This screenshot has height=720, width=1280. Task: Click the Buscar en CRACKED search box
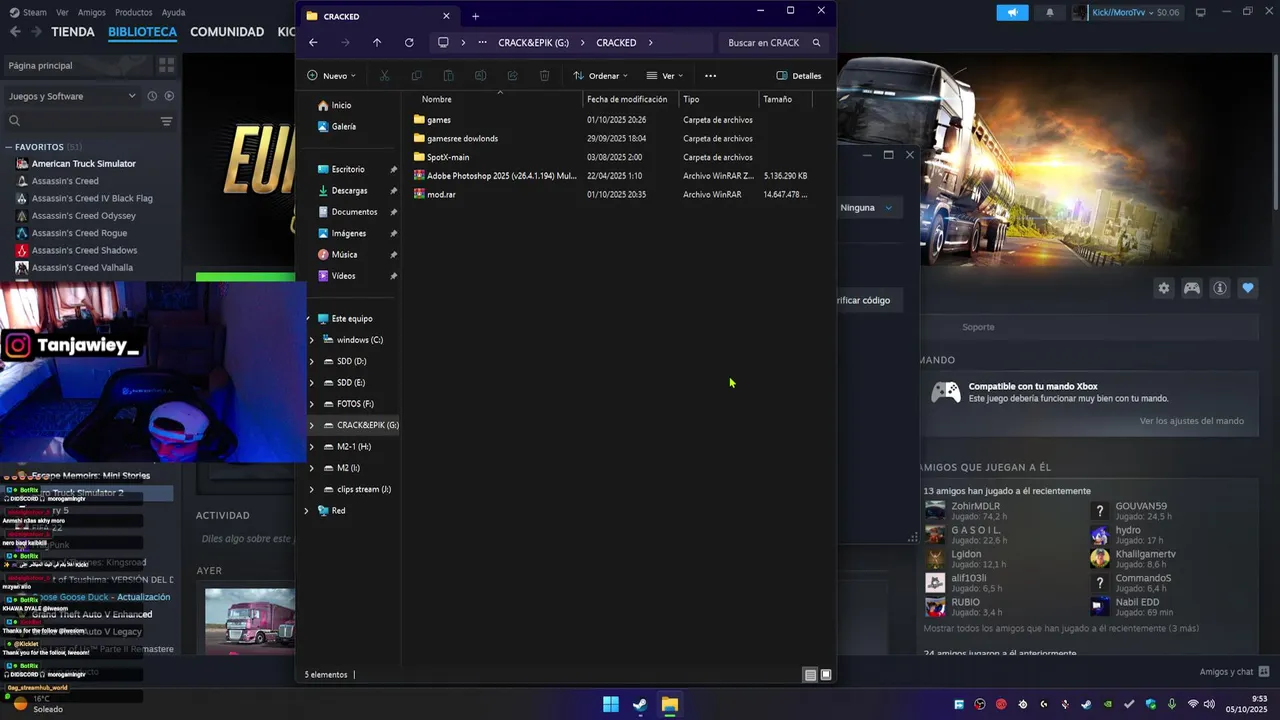[x=774, y=43]
